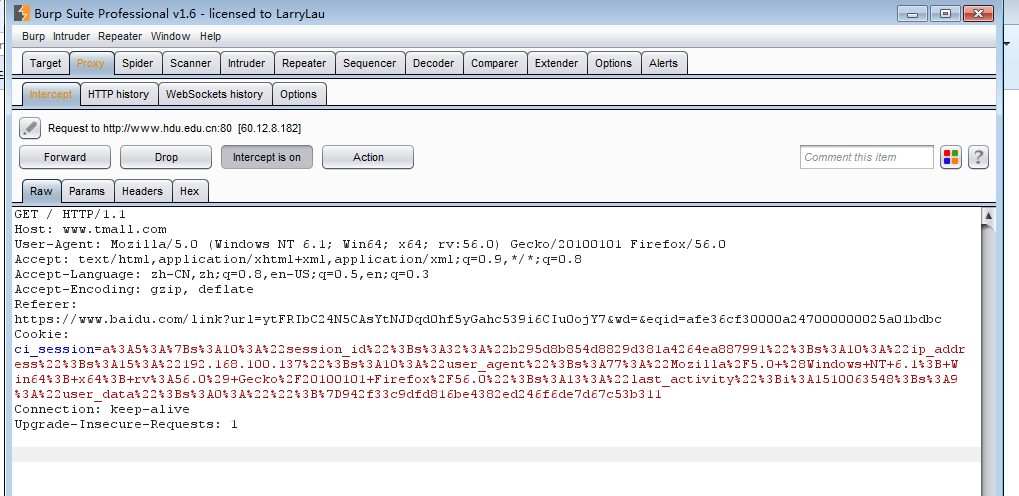Image resolution: width=1019 pixels, height=496 pixels.
Task: Click the Referer: header label
Action: click(45, 304)
